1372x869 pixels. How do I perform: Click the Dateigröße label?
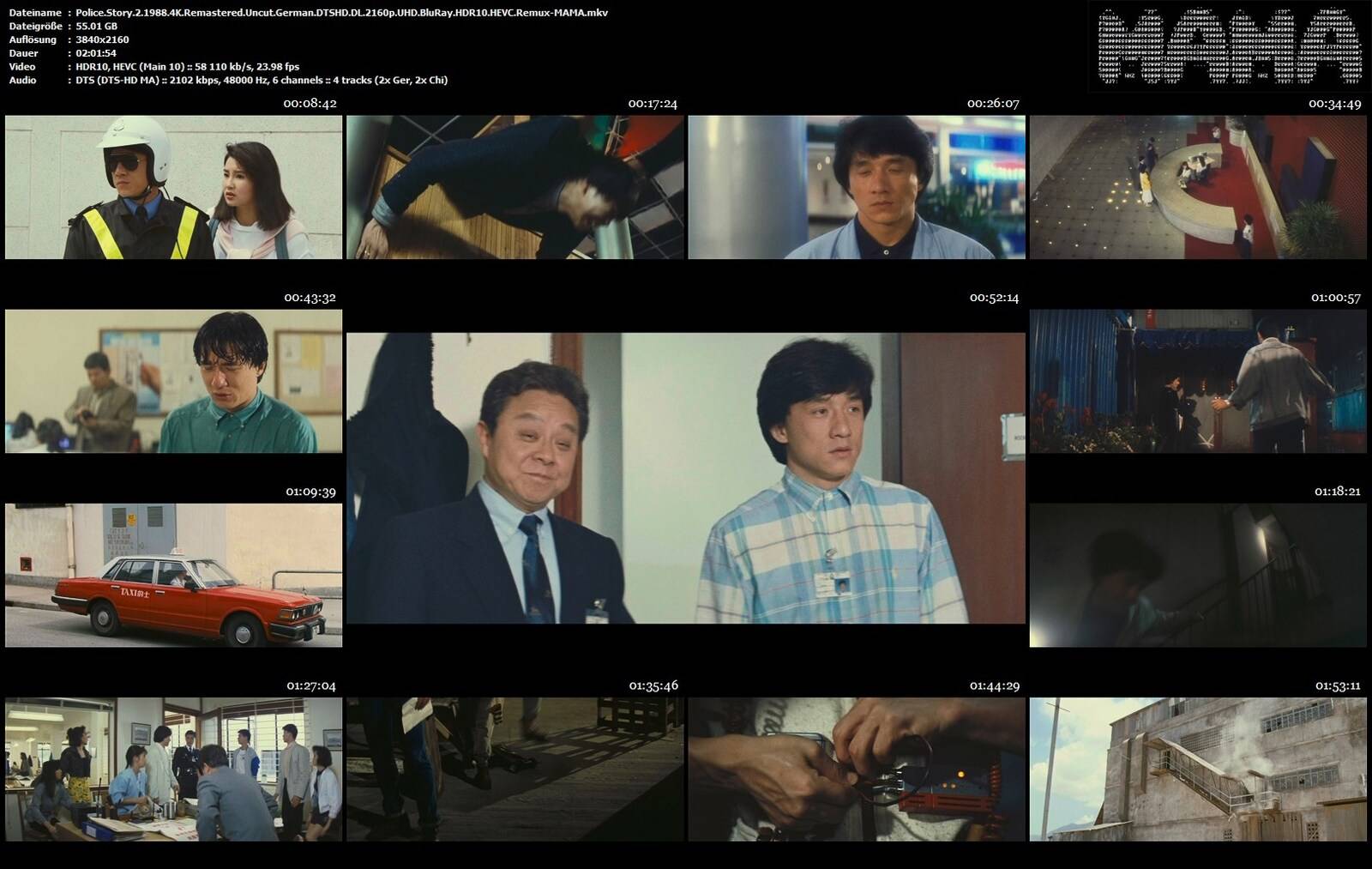coord(35,27)
